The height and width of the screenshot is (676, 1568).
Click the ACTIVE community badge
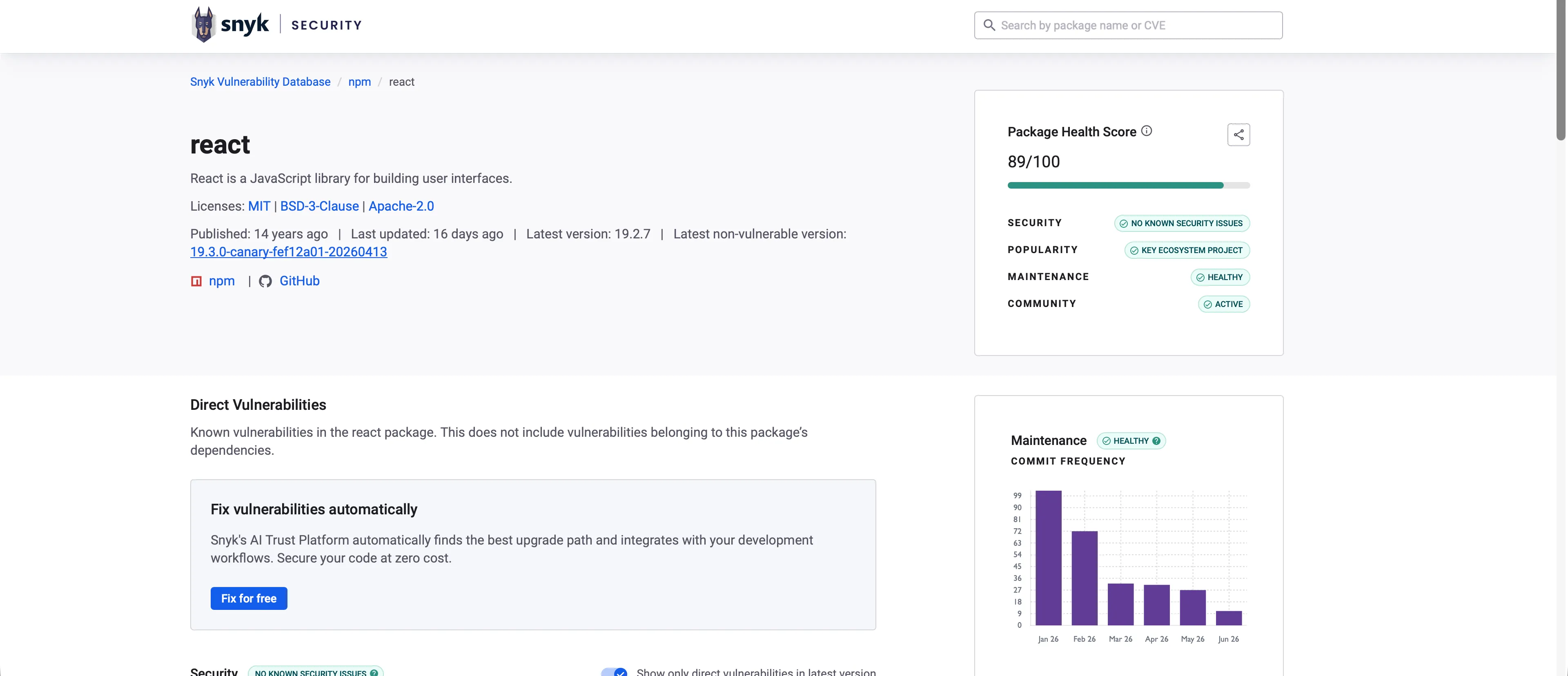[x=1223, y=304]
